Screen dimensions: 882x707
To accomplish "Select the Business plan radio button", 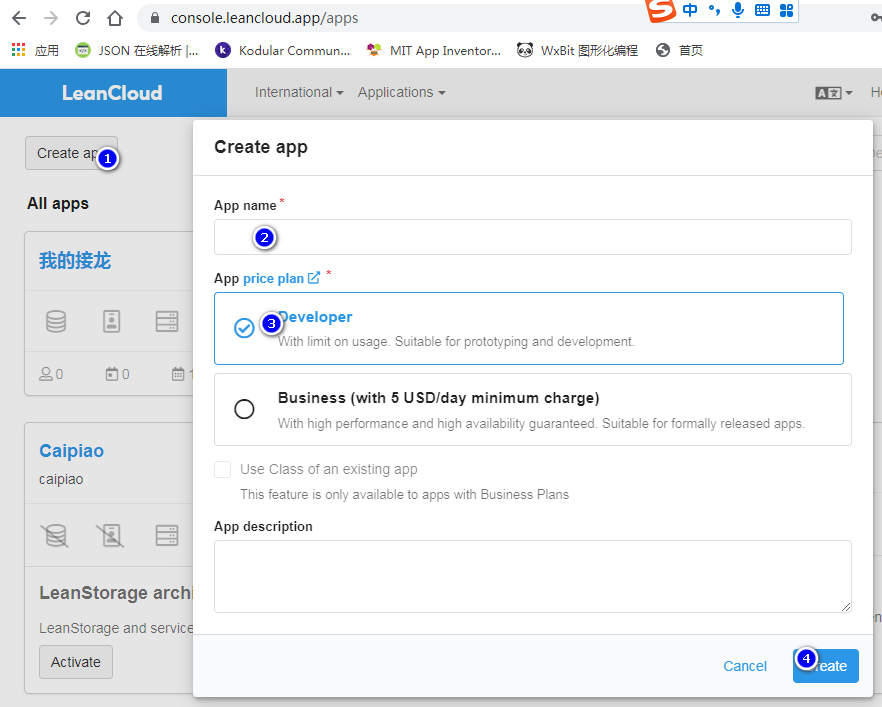I will pos(244,409).
